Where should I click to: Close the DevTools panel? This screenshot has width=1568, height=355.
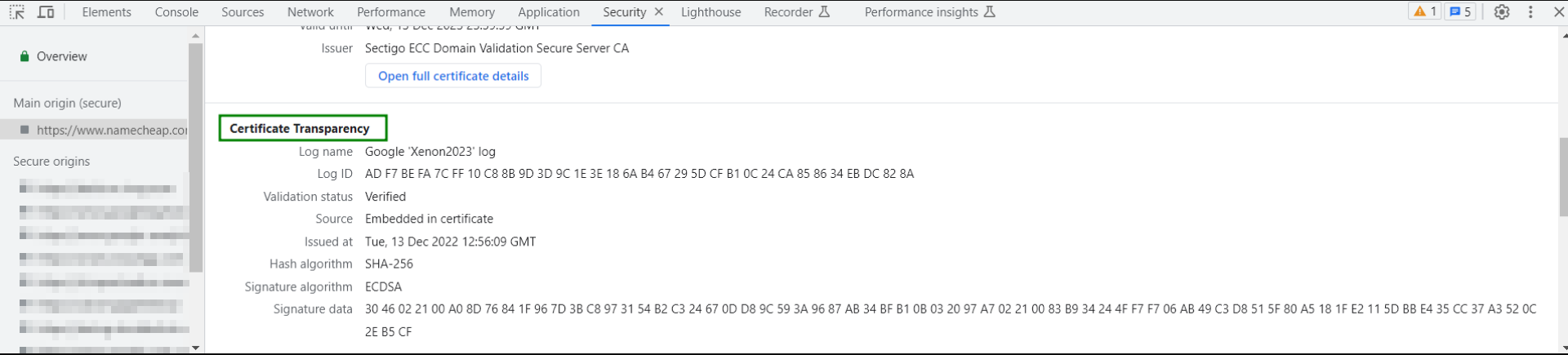click(x=1558, y=12)
